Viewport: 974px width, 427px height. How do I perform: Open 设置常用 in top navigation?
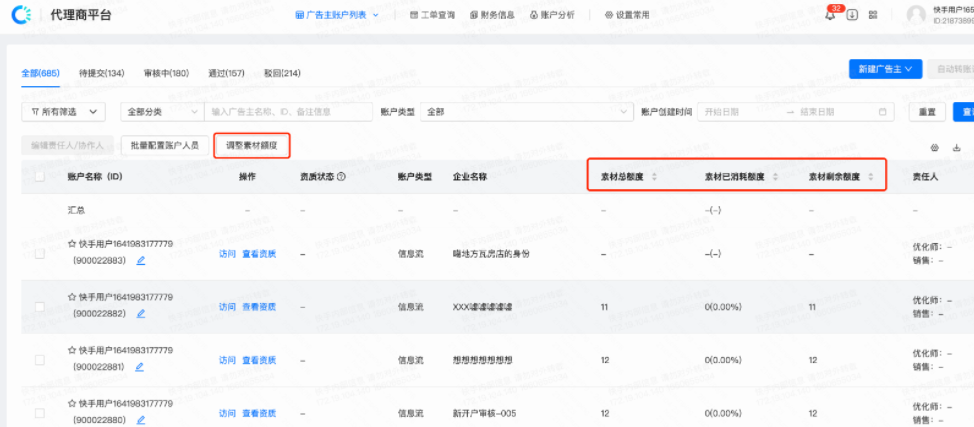627,15
